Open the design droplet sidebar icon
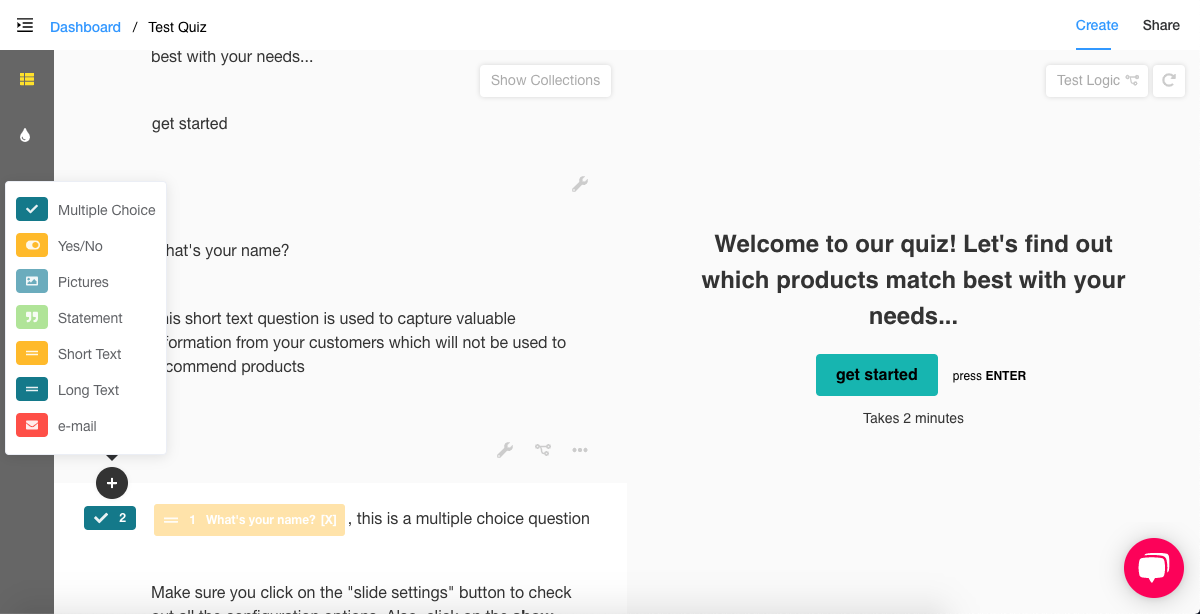Image resolution: width=1200 pixels, height=614 pixels. coord(25,135)
